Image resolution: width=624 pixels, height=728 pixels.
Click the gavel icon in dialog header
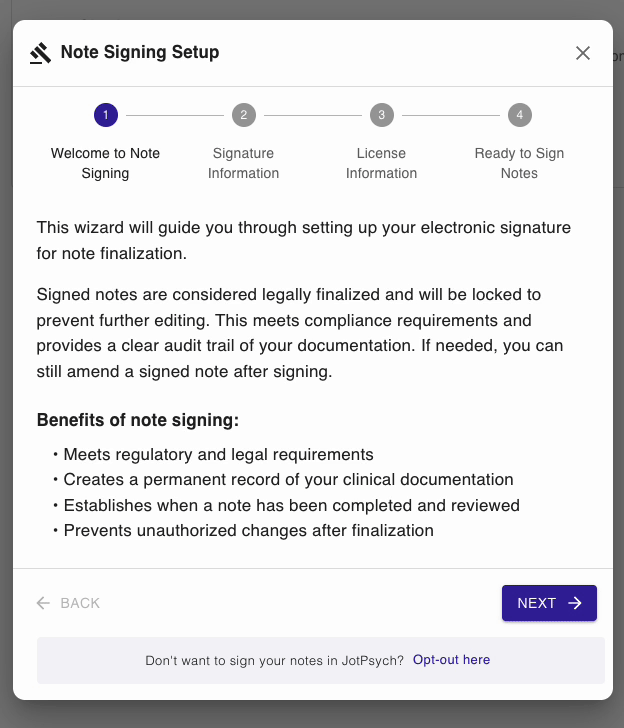[x=40, y=53]
